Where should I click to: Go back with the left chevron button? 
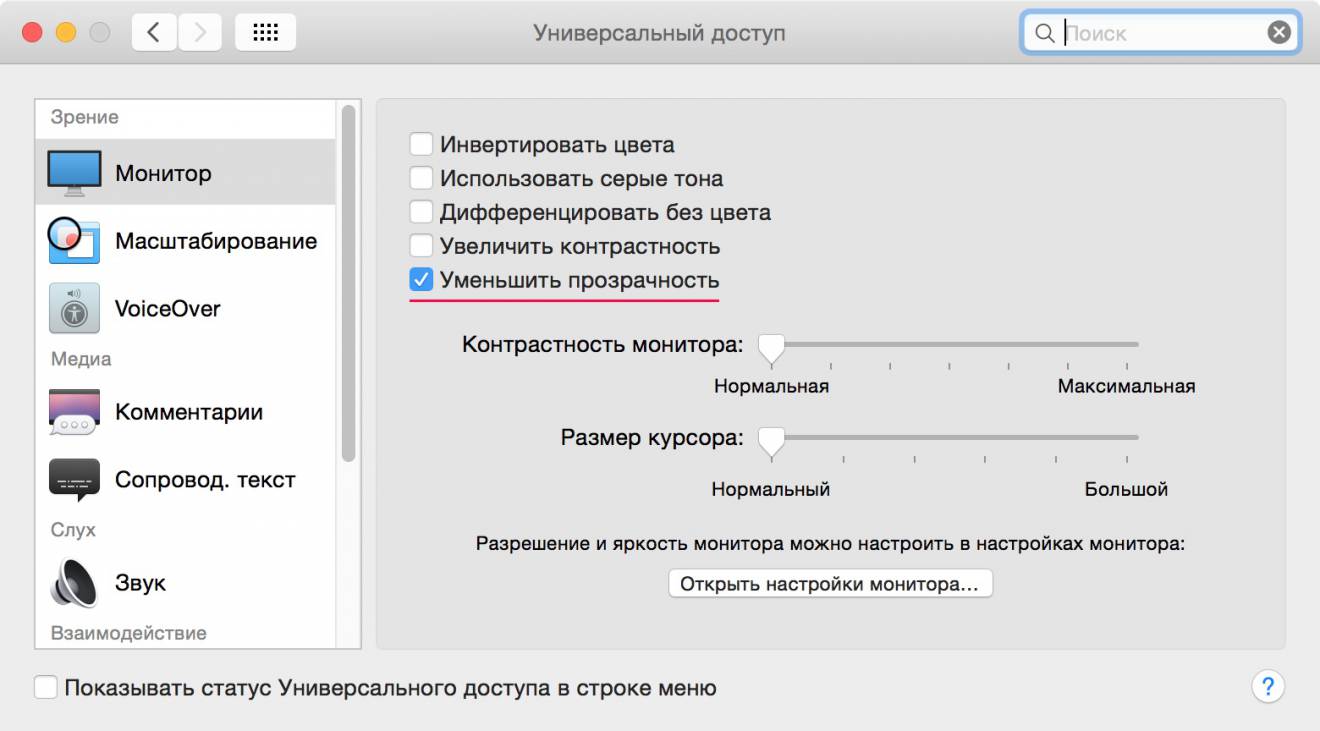[x=153, y=33]
